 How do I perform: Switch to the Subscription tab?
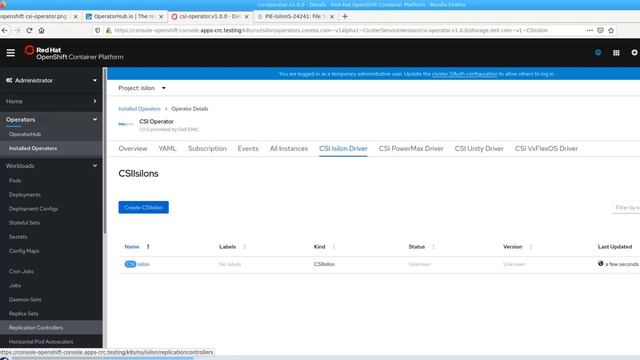click(x=207, y=149)
